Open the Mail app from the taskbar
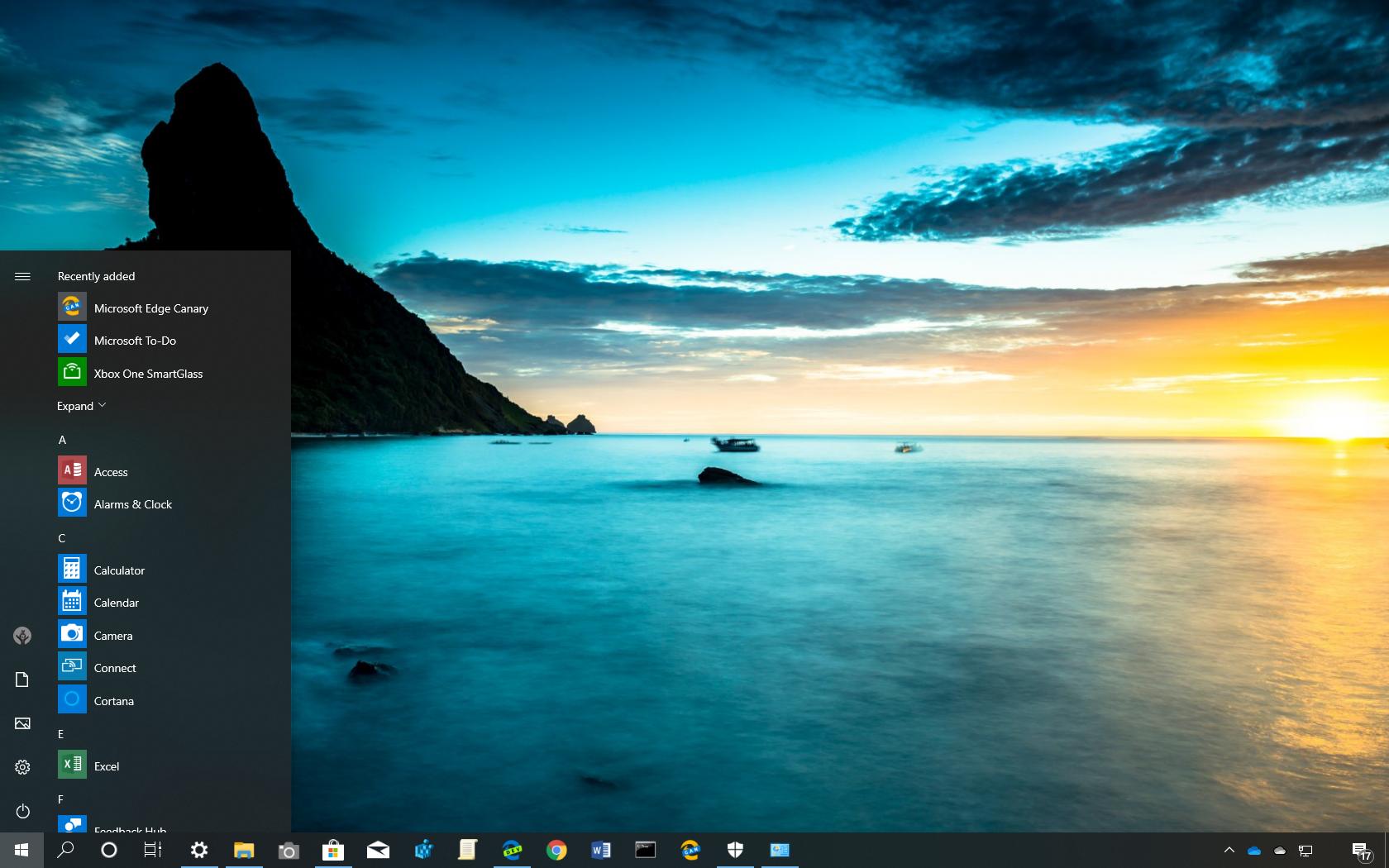 tap(378, 850)
